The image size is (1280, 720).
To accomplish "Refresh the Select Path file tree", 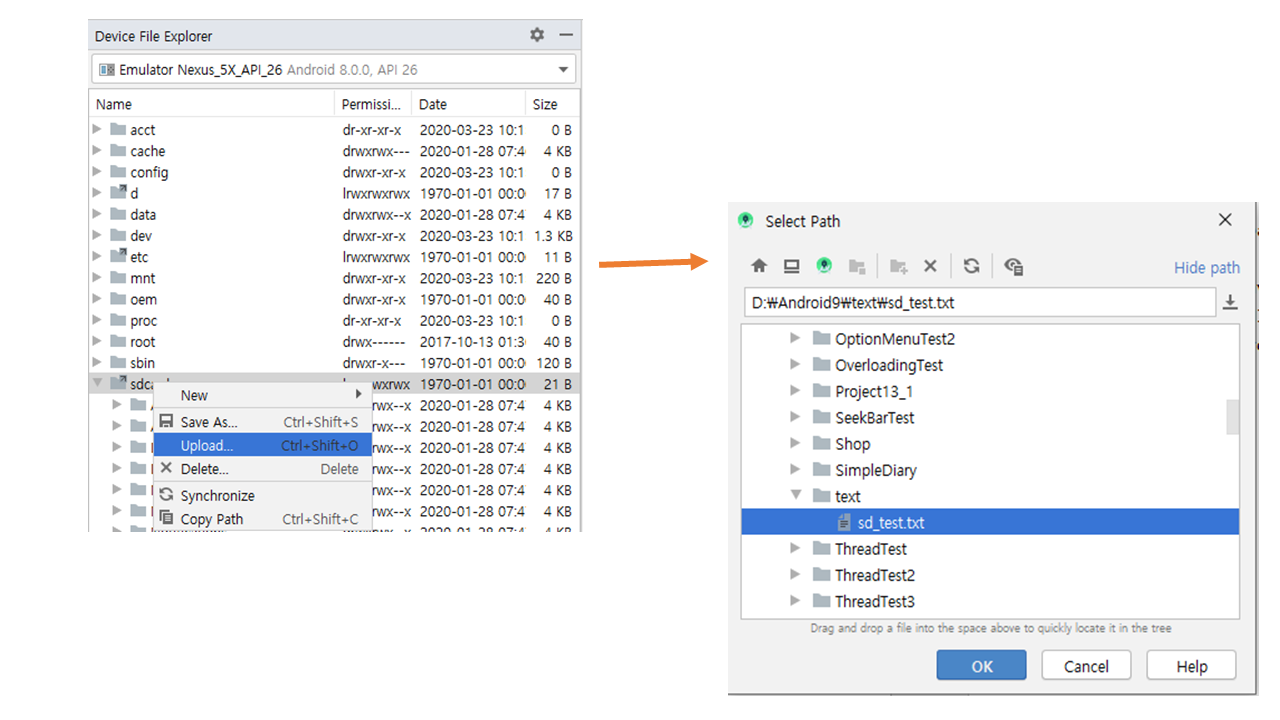I will [971, 266].
